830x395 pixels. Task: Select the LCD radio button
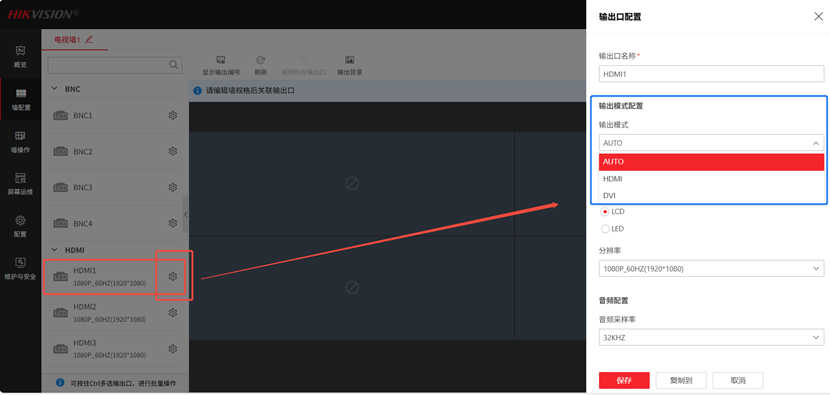pyautogui.click(x=605, y=212)
